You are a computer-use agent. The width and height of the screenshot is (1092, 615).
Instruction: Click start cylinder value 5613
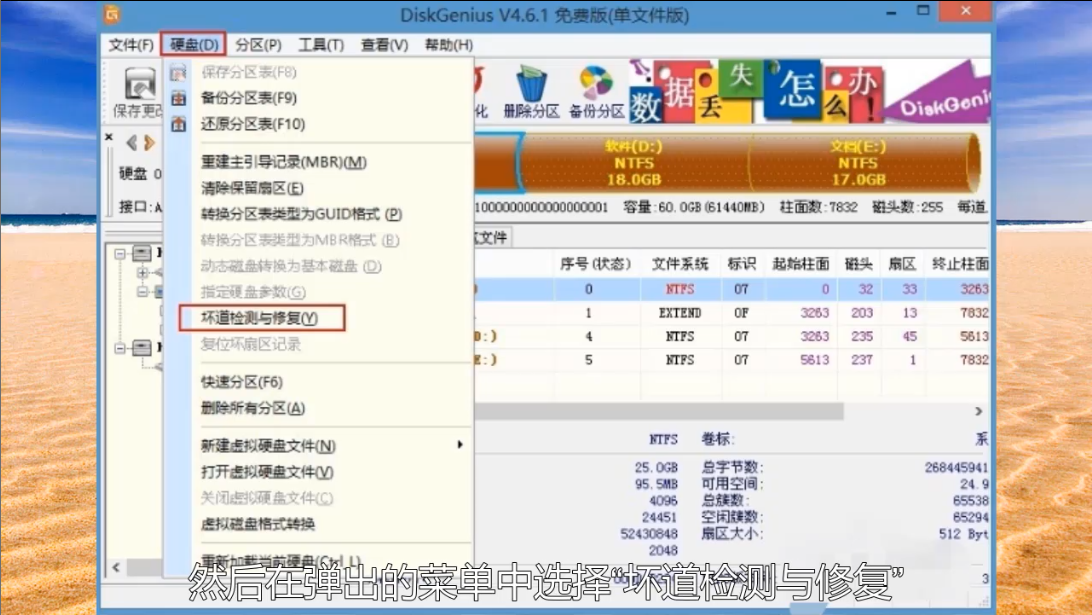814,360
